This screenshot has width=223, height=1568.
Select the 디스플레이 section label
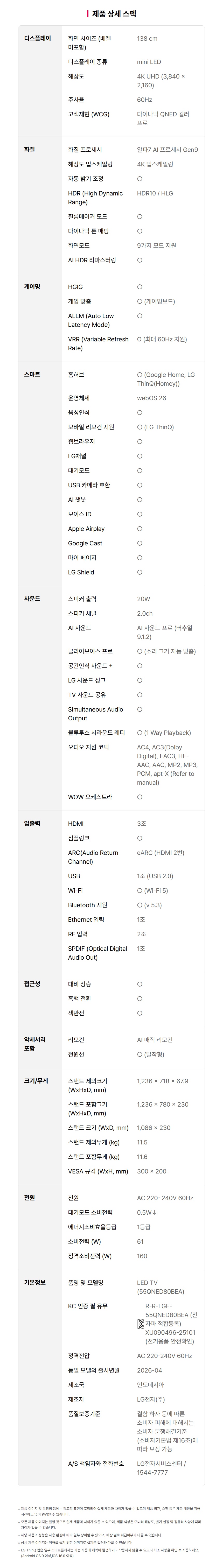click(37, 38)
